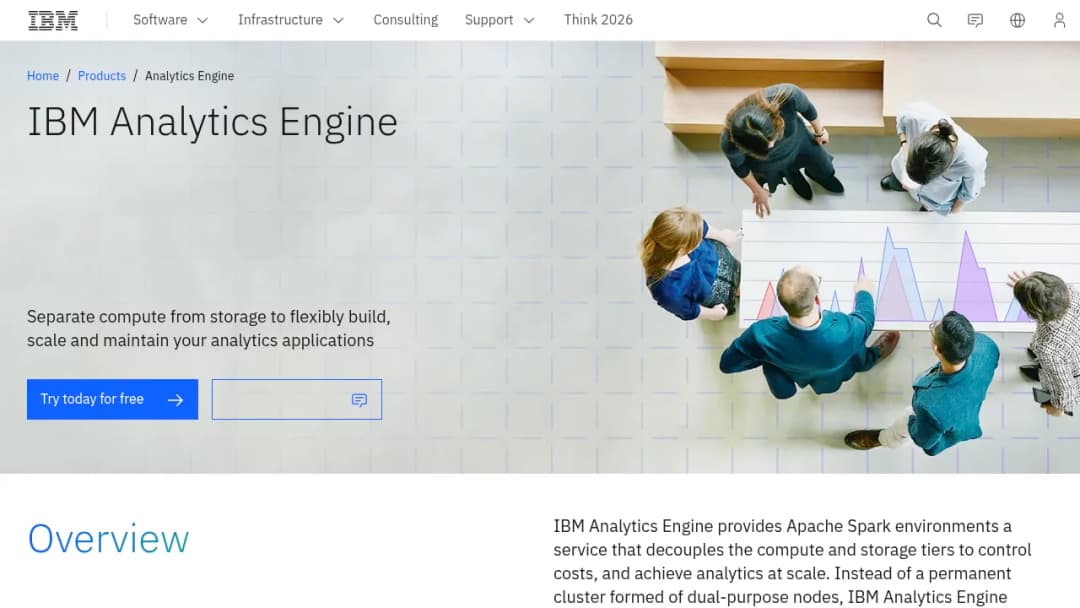Screen dimensions: 1080x608
Task: Click the 'Separate compute from storage' tagline
Action: [x=209, y=328]
